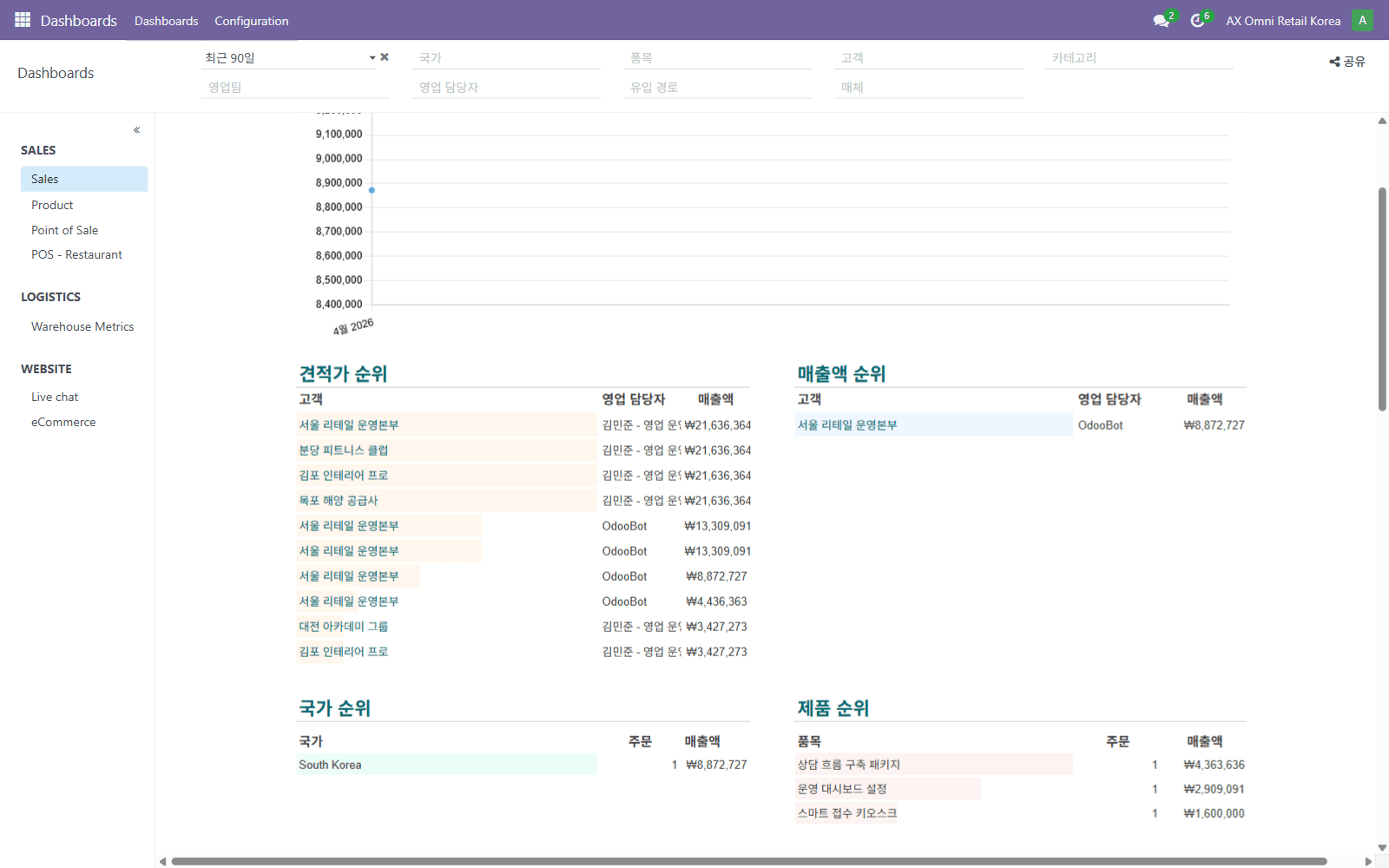
Task: Open the activities clock icon
Action: point(1197,21)
